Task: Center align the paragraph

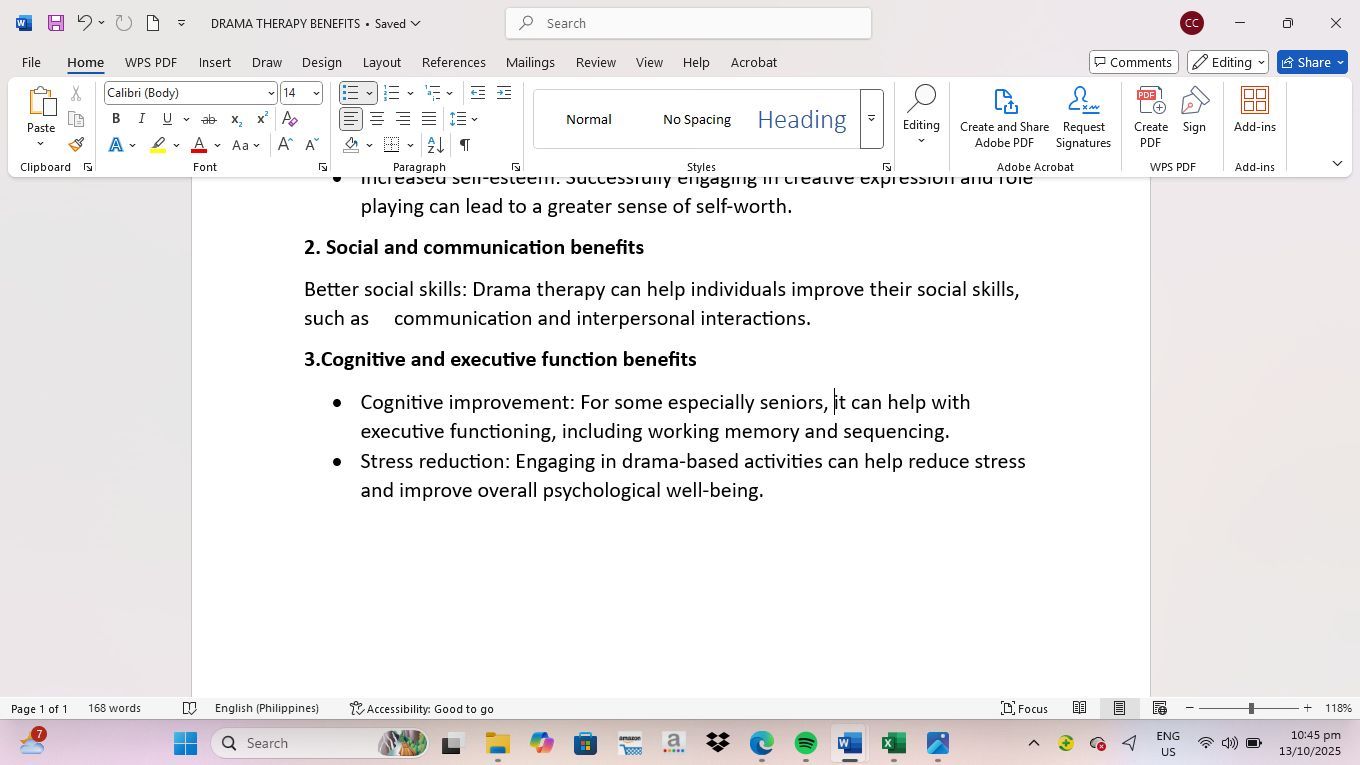Action: coord(377,119)
